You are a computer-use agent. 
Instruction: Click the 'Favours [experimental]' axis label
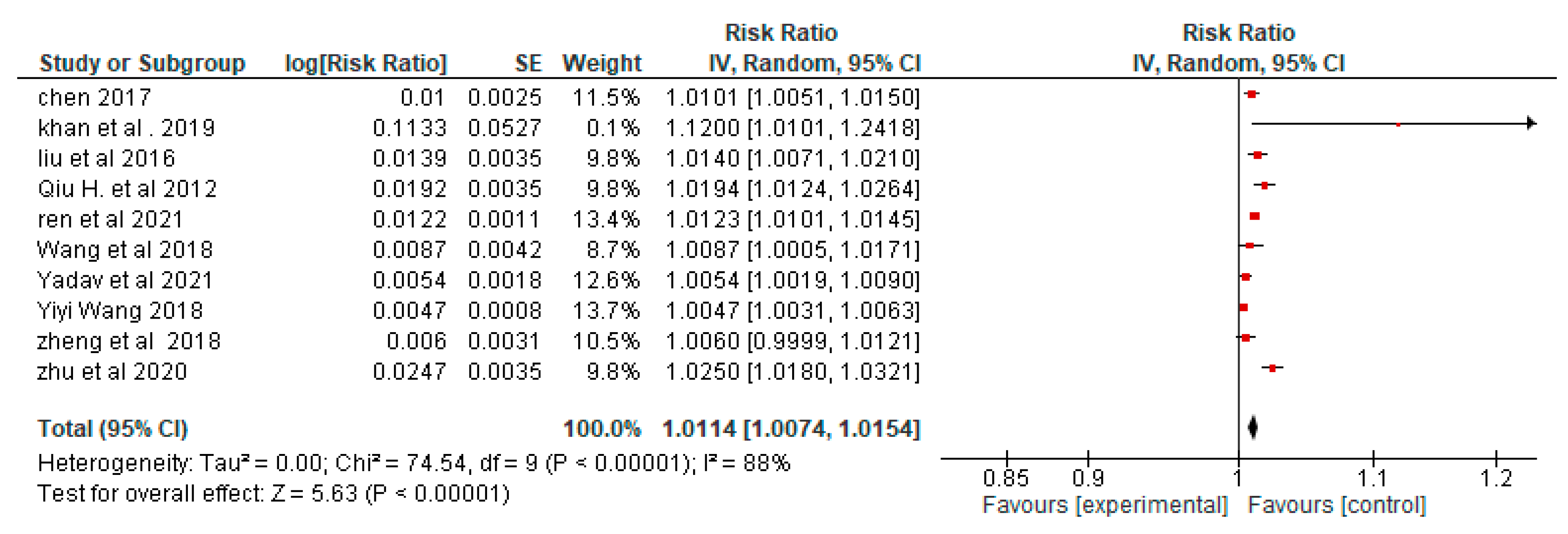pos(1105,505)
